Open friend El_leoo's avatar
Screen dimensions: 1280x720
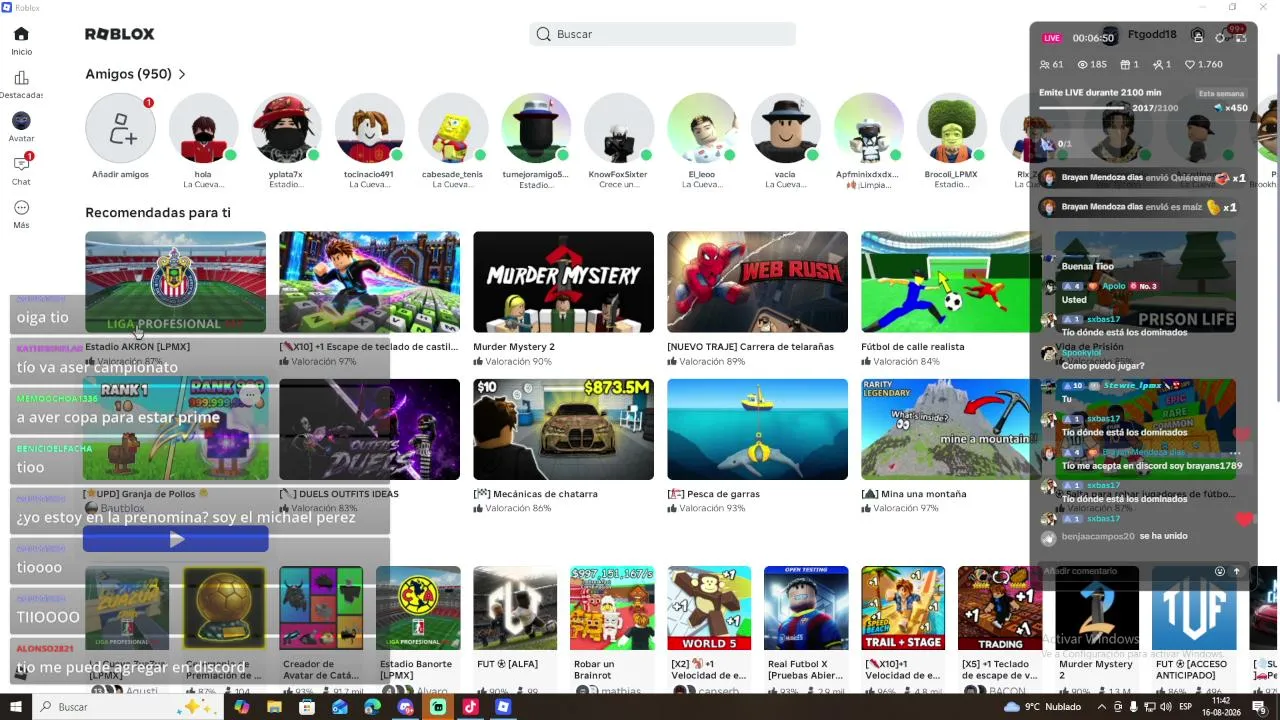pos(702,128)
